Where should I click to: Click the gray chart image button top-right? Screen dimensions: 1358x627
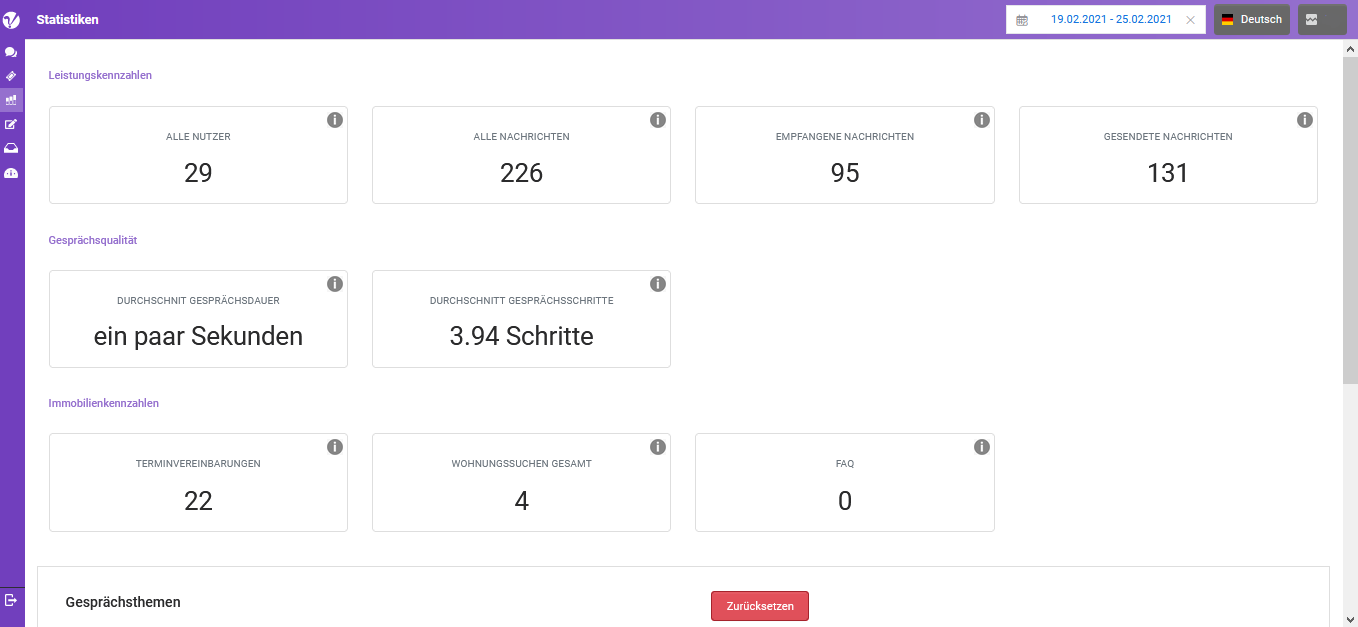coord(1321,20)
